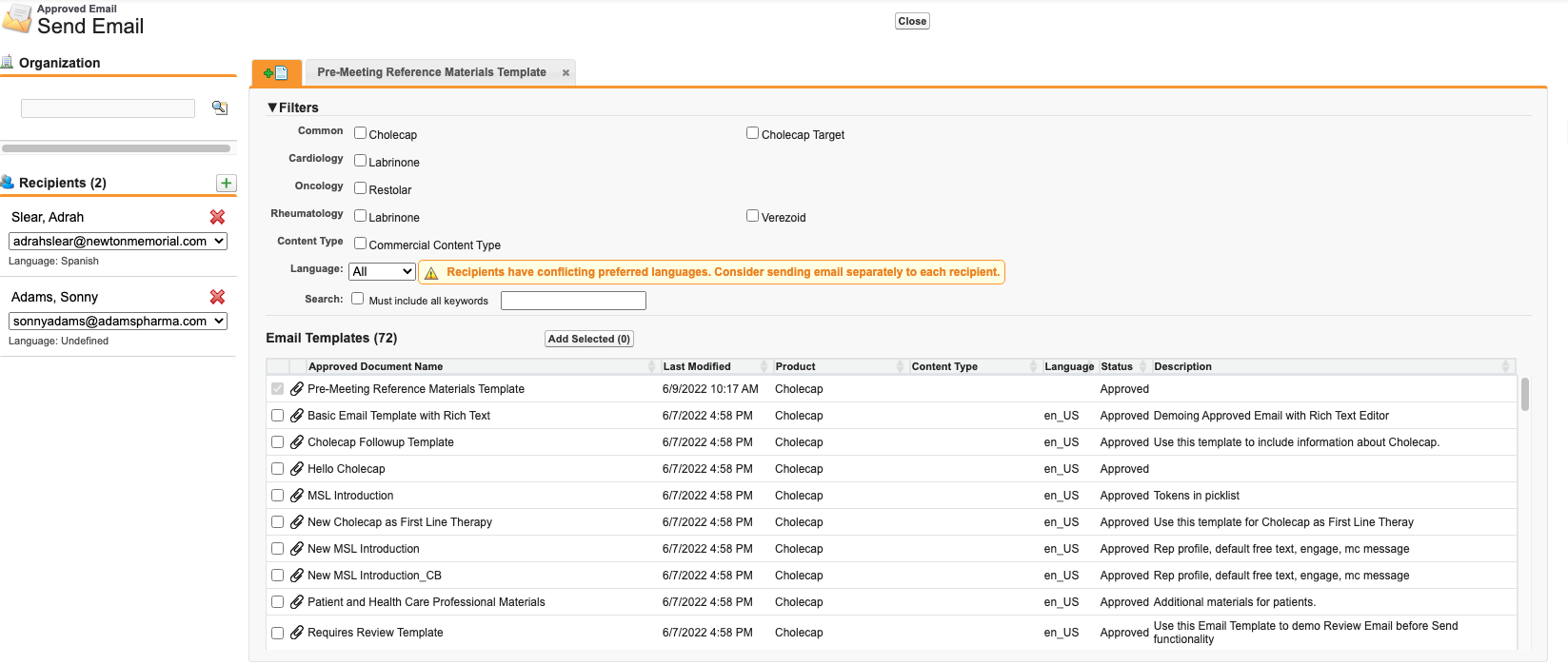Switch to Pre-Meeting Reference Materials Template tab
This screenshot has height=665, width=1568.
click(x=431, y=72)
